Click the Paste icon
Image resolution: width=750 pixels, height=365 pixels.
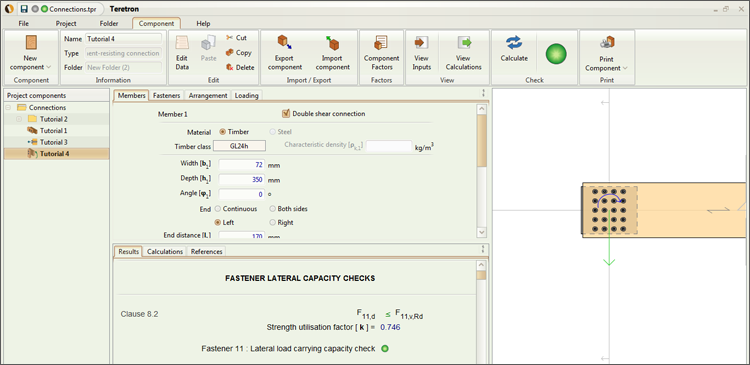point(208,44)
